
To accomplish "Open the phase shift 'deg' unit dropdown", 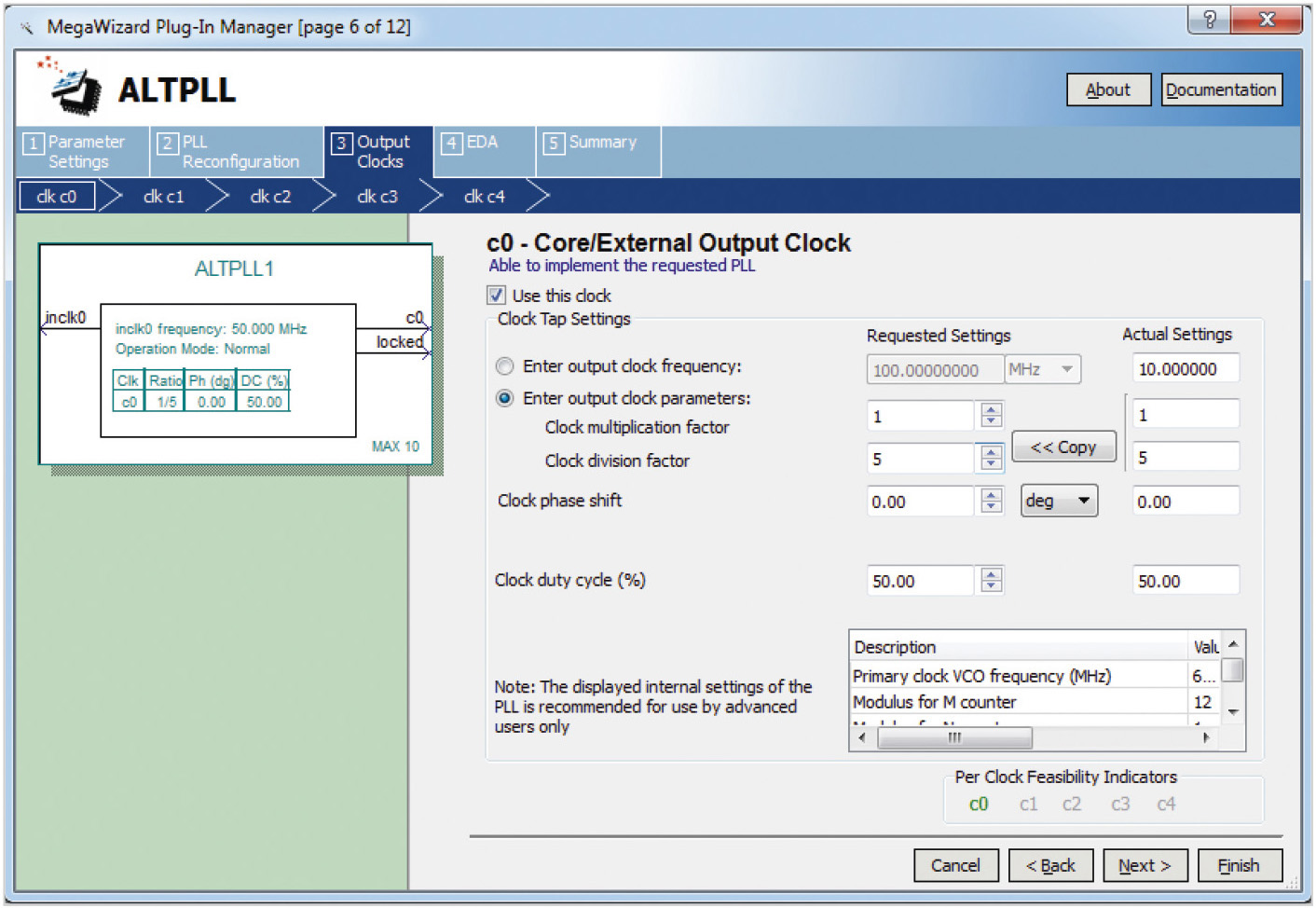I will (x=1059, y=501).
